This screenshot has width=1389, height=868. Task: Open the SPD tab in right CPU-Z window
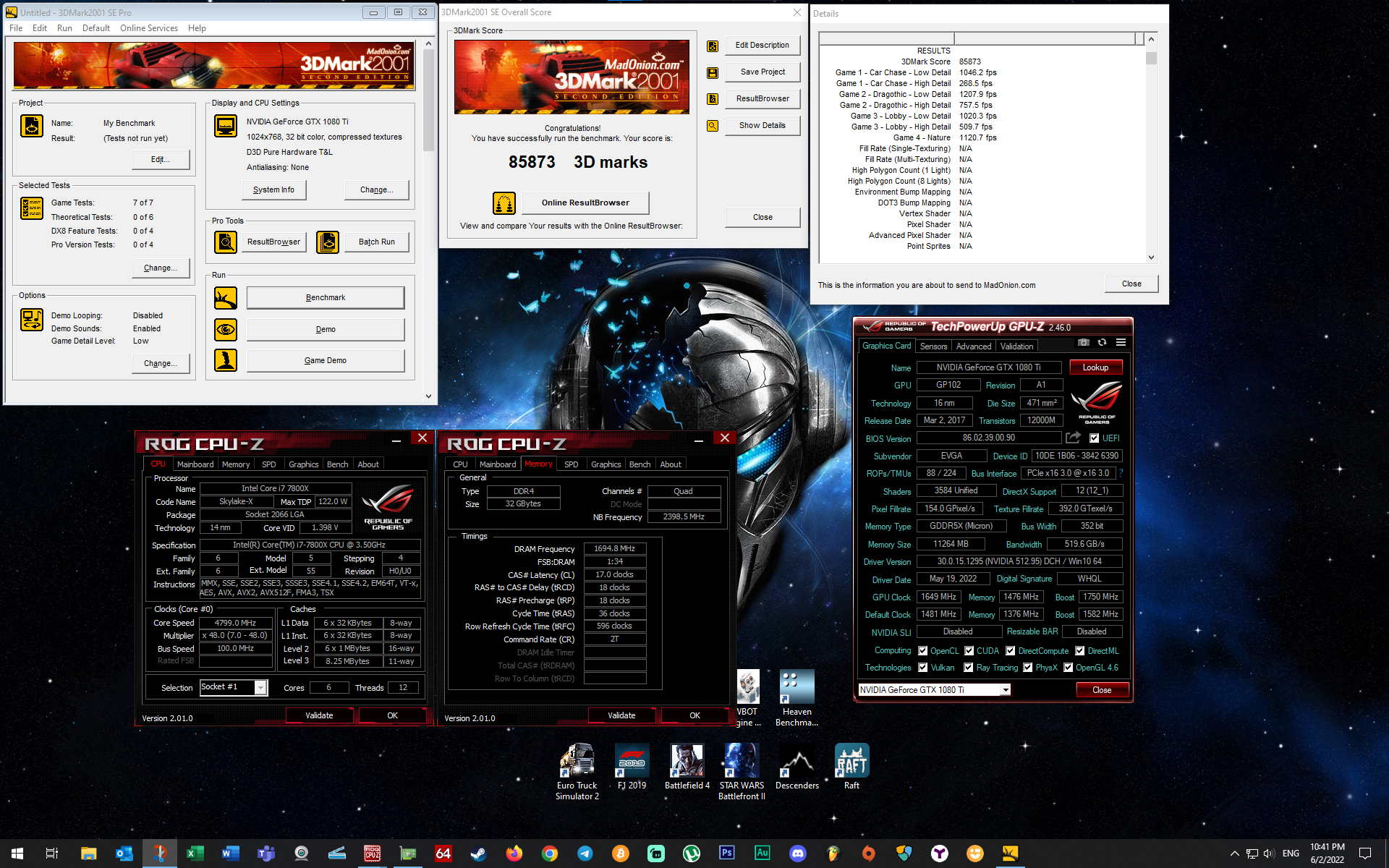[x=571, y=464]
